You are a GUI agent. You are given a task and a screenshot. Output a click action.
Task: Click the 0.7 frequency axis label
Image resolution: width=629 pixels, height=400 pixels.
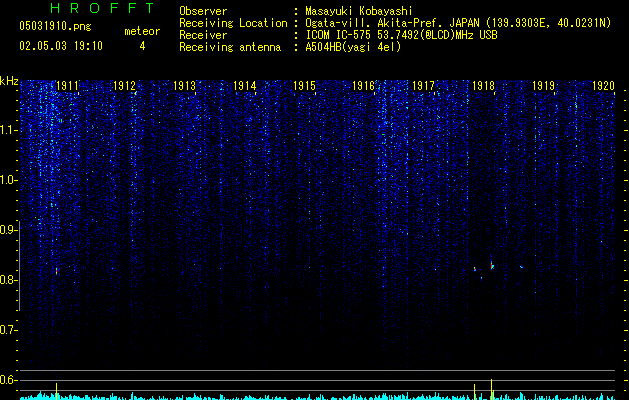8,330
